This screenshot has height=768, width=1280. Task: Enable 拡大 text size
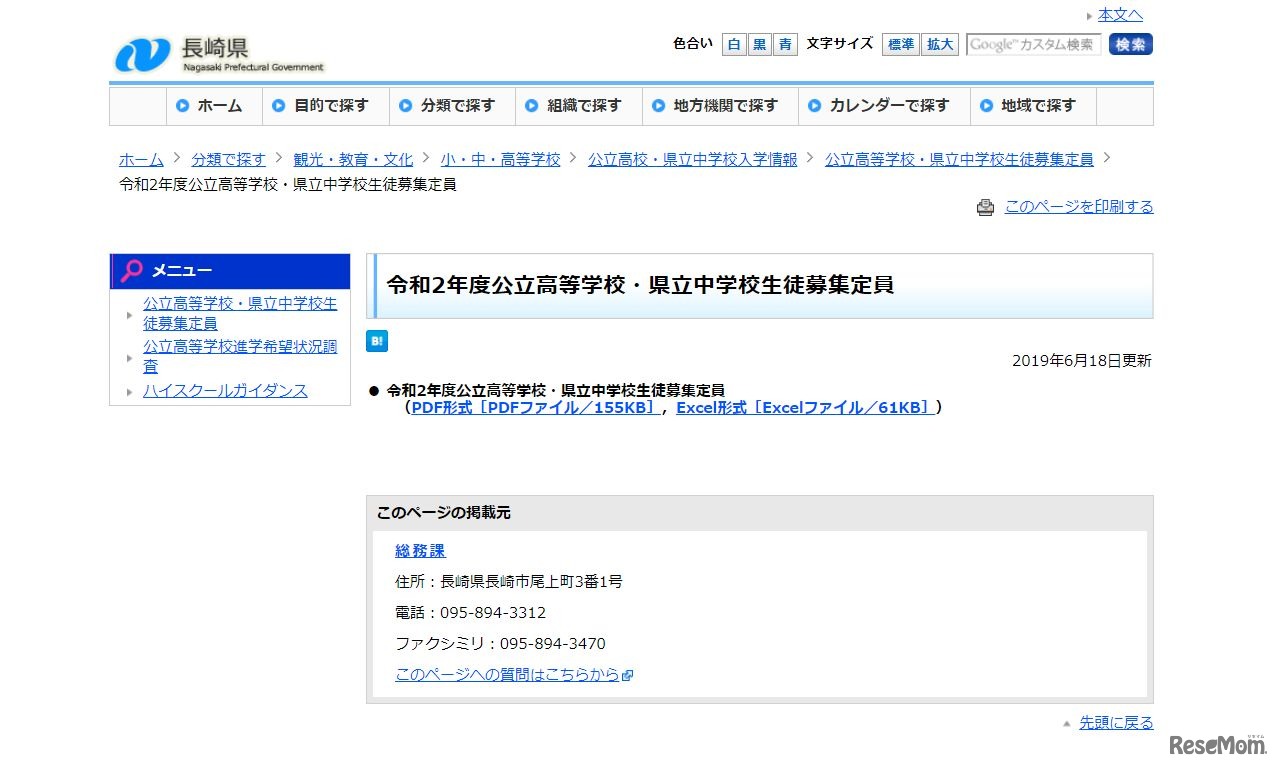coord(939,44)
